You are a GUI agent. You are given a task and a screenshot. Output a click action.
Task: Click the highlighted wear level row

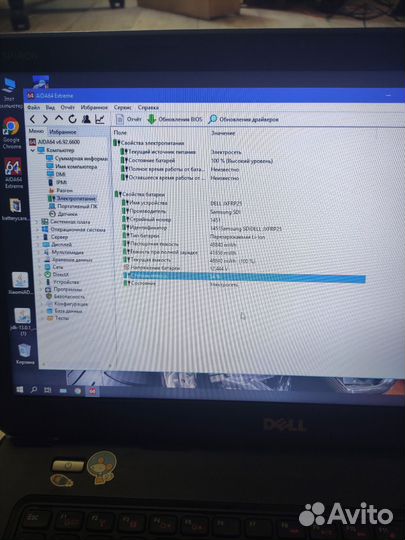tap(245, 277)
